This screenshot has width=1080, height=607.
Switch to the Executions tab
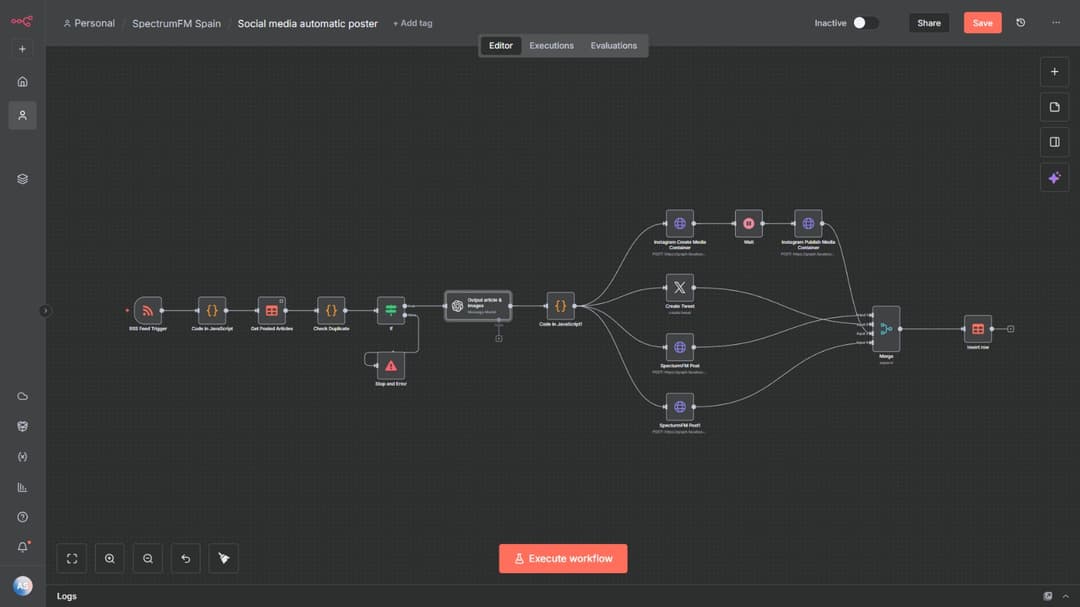point(551,46)
